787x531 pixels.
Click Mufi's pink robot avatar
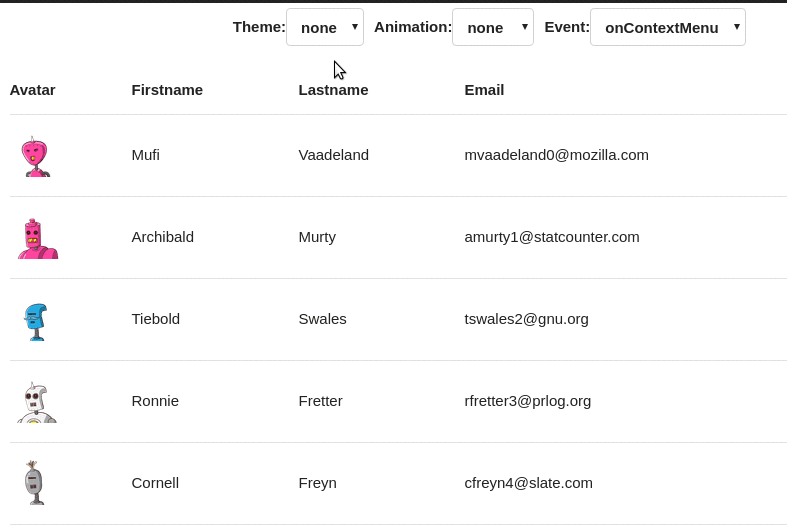pyautogui.click(x=35, y=157)
